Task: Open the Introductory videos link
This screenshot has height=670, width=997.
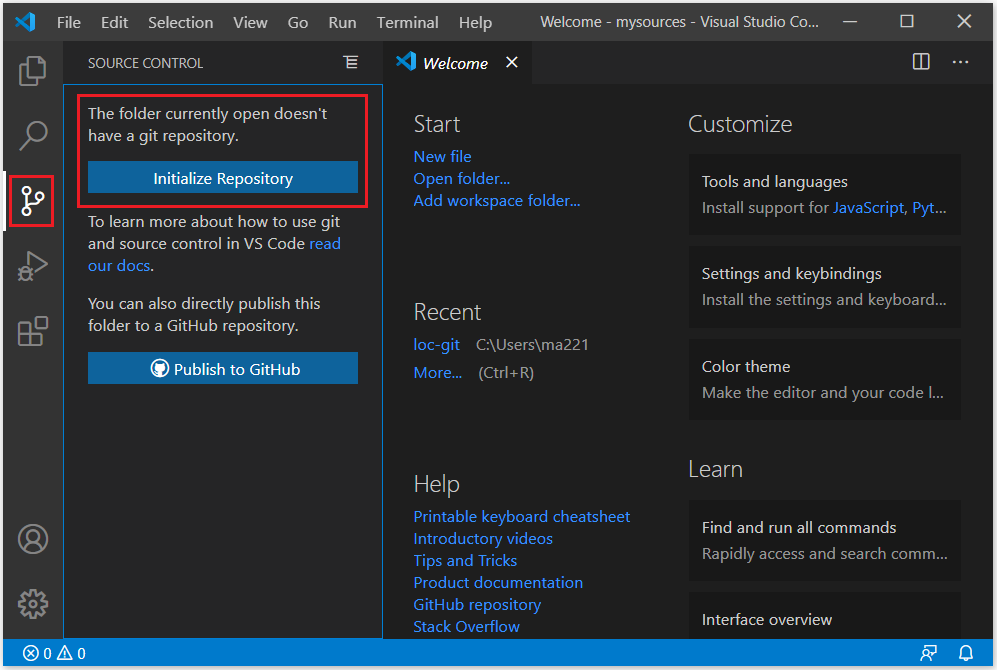Action: 483,538
